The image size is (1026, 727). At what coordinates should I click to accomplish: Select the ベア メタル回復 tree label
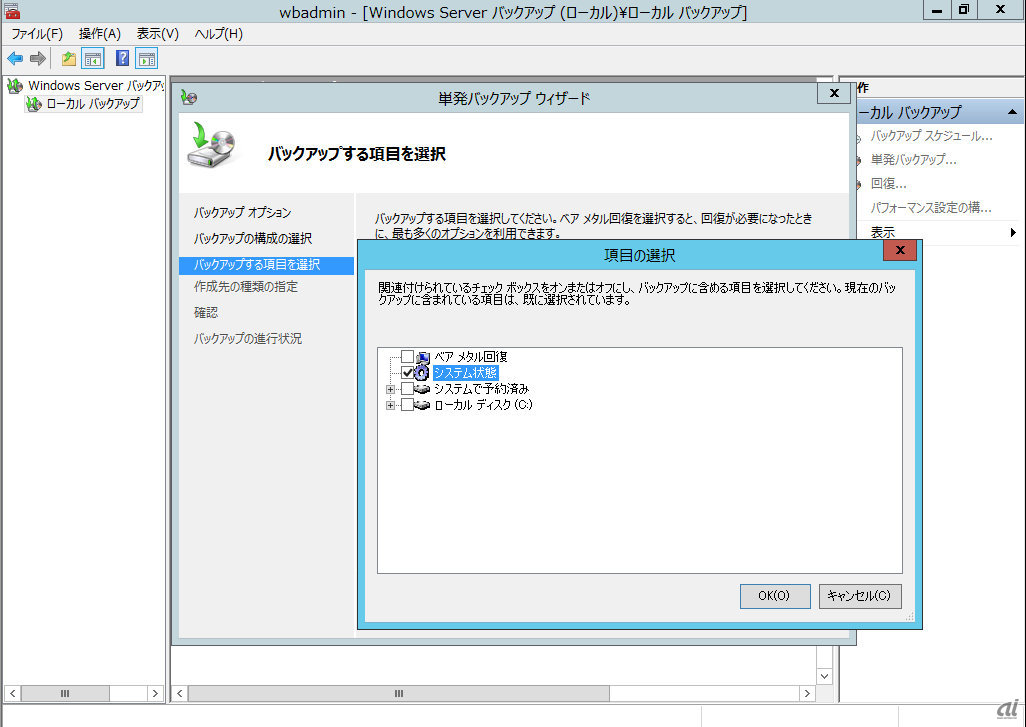coord(470,357)
